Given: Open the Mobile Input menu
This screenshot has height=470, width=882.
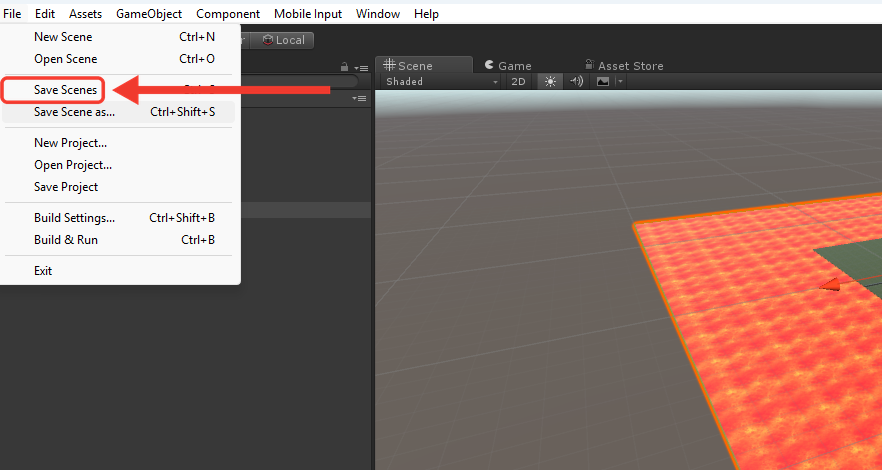Looking at the screenshot, I should pos(308,13).
